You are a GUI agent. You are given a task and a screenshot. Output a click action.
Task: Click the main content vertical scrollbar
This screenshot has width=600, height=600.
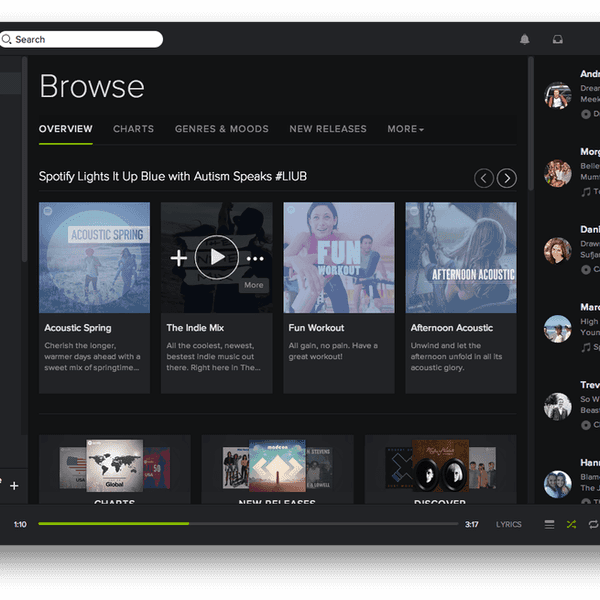[531, 123]
